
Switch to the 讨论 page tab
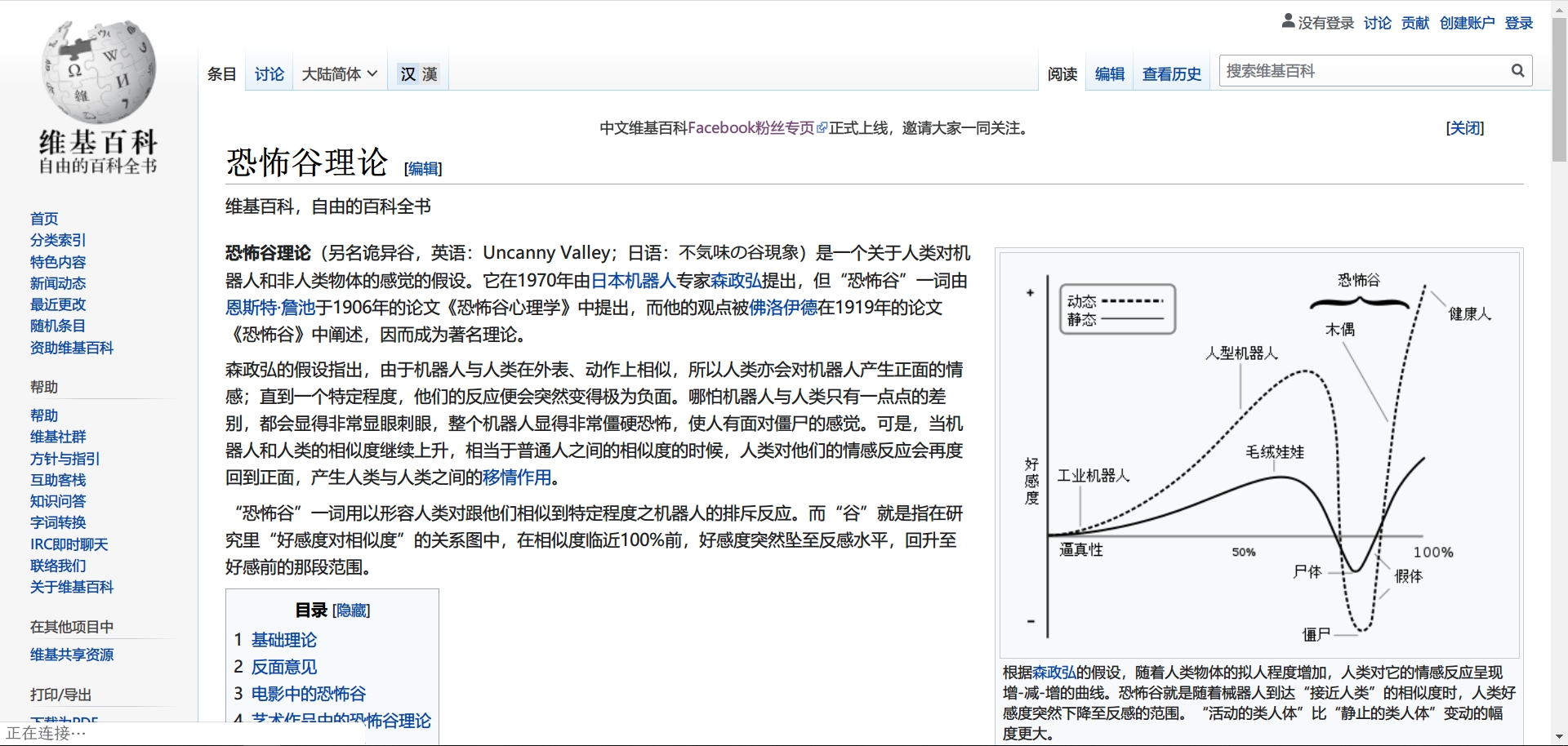coord(269,74)
